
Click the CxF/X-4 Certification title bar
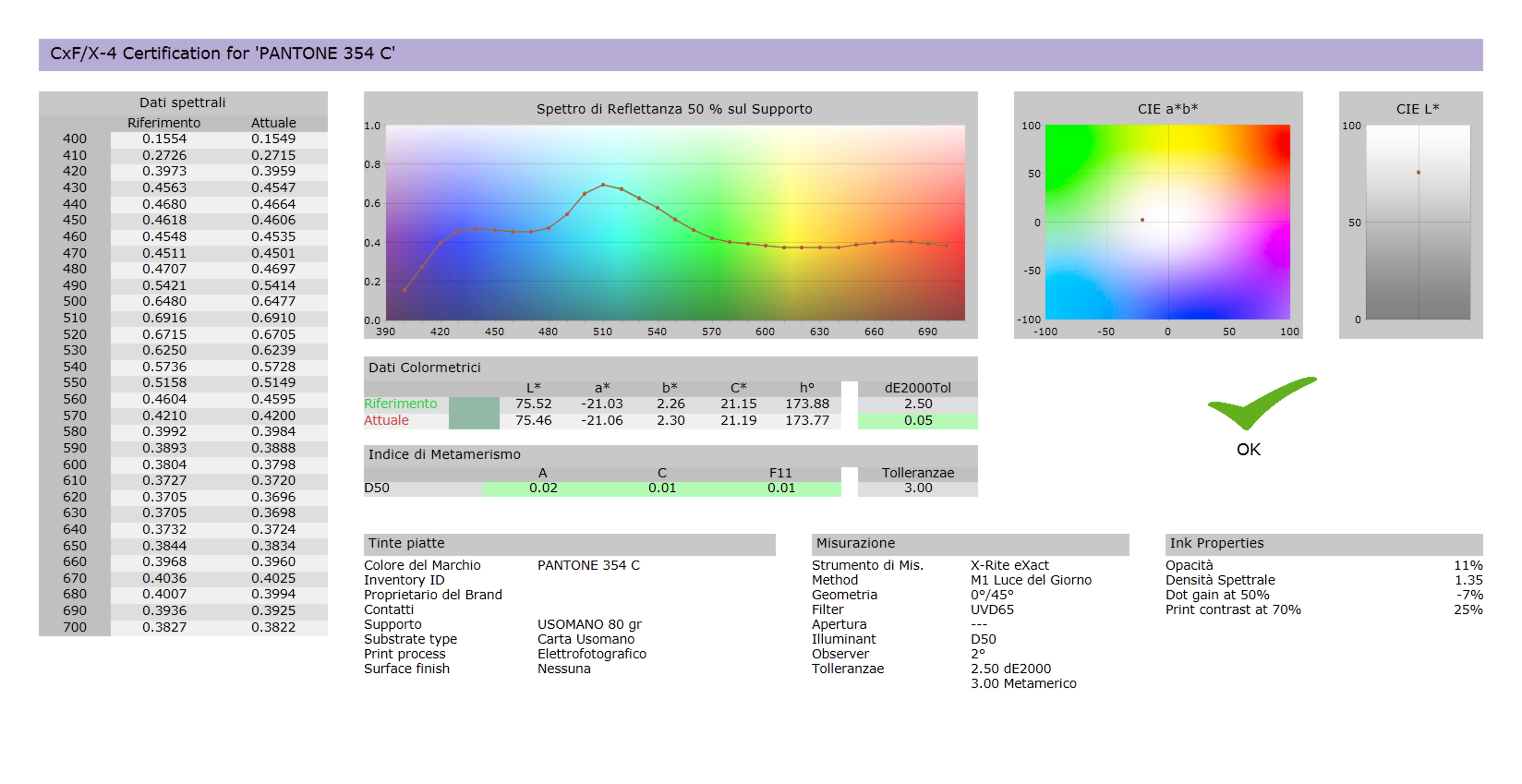222,54
